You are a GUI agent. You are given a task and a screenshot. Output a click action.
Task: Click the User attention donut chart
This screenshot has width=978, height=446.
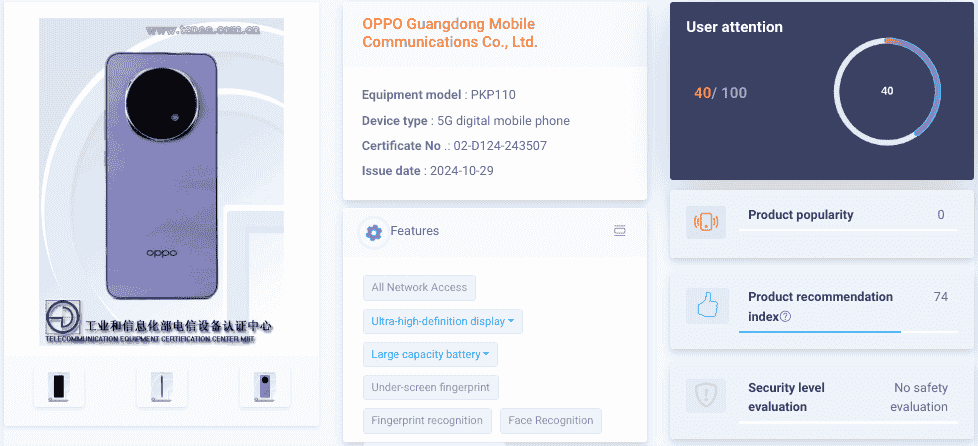tap(887, 91)
